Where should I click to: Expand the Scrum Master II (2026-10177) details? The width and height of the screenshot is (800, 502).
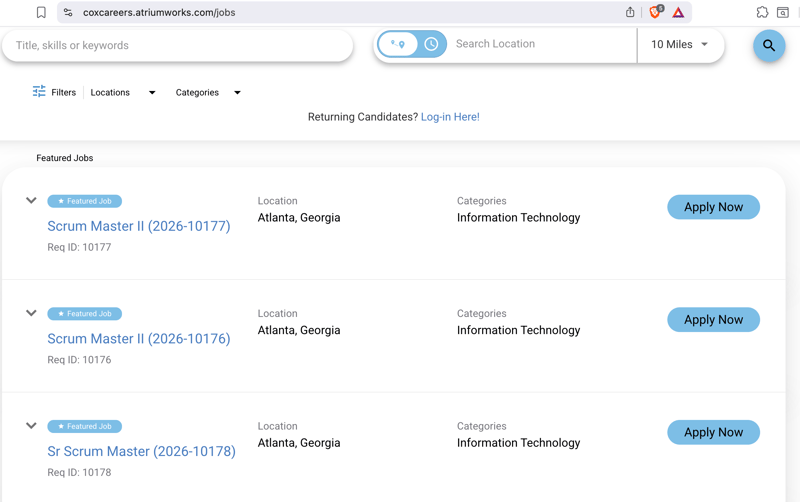(x=31, y=201)
